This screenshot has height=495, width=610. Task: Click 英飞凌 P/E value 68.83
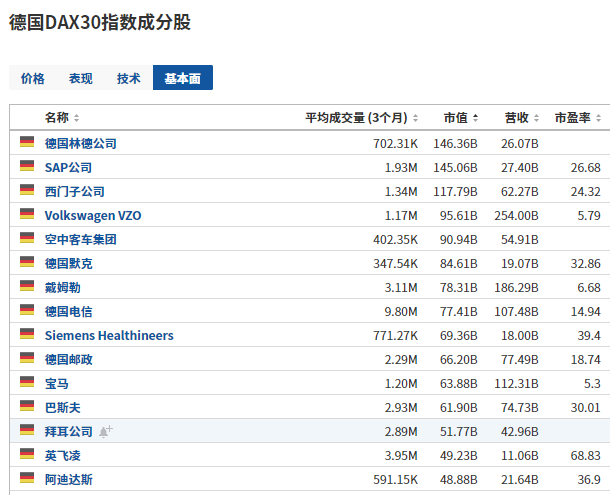[x=585, y=455]
